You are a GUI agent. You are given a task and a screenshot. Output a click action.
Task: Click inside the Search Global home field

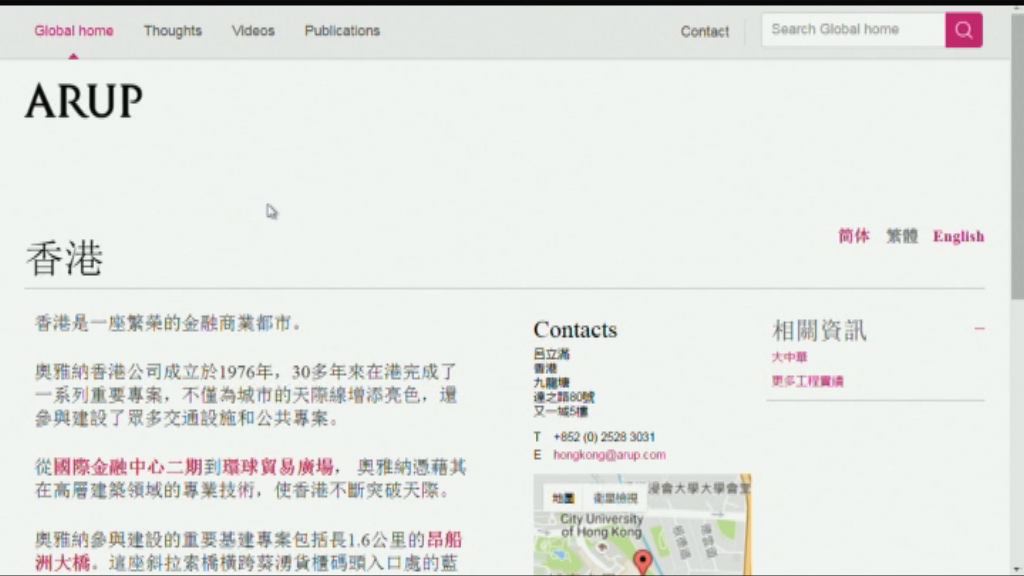pos(851,29)
